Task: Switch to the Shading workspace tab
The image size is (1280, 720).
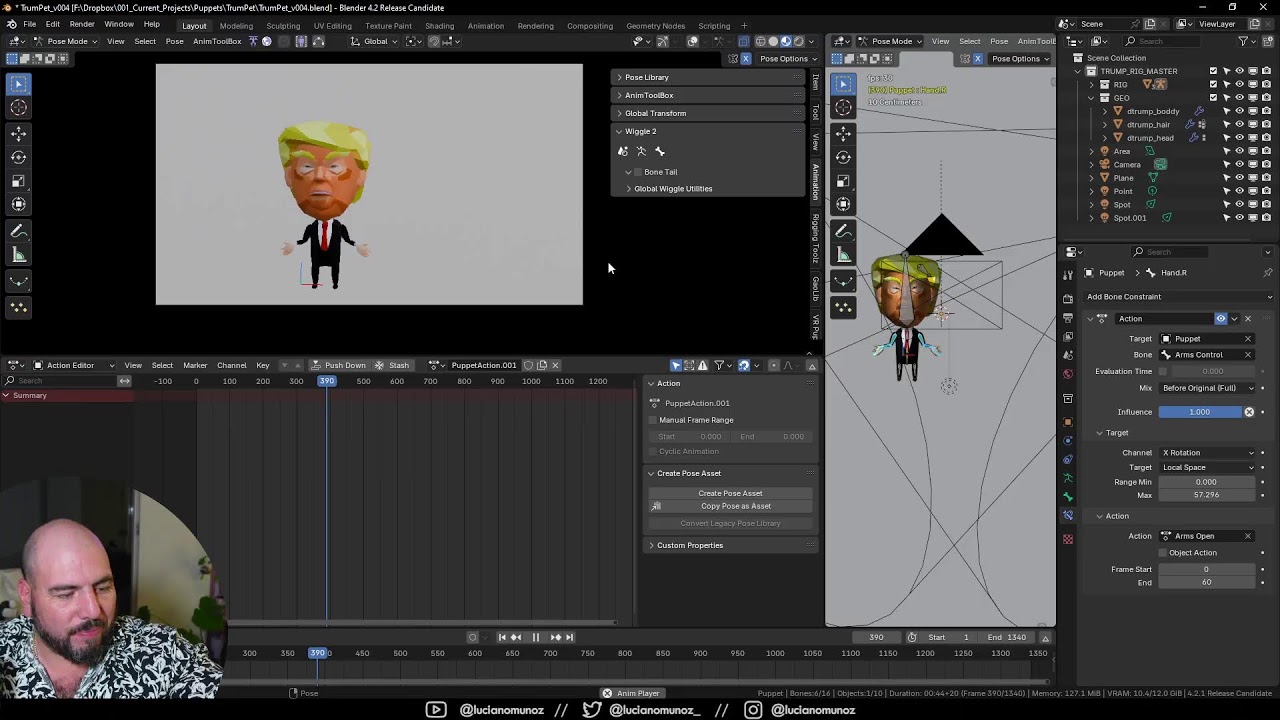Action: [x=439, y=25]
